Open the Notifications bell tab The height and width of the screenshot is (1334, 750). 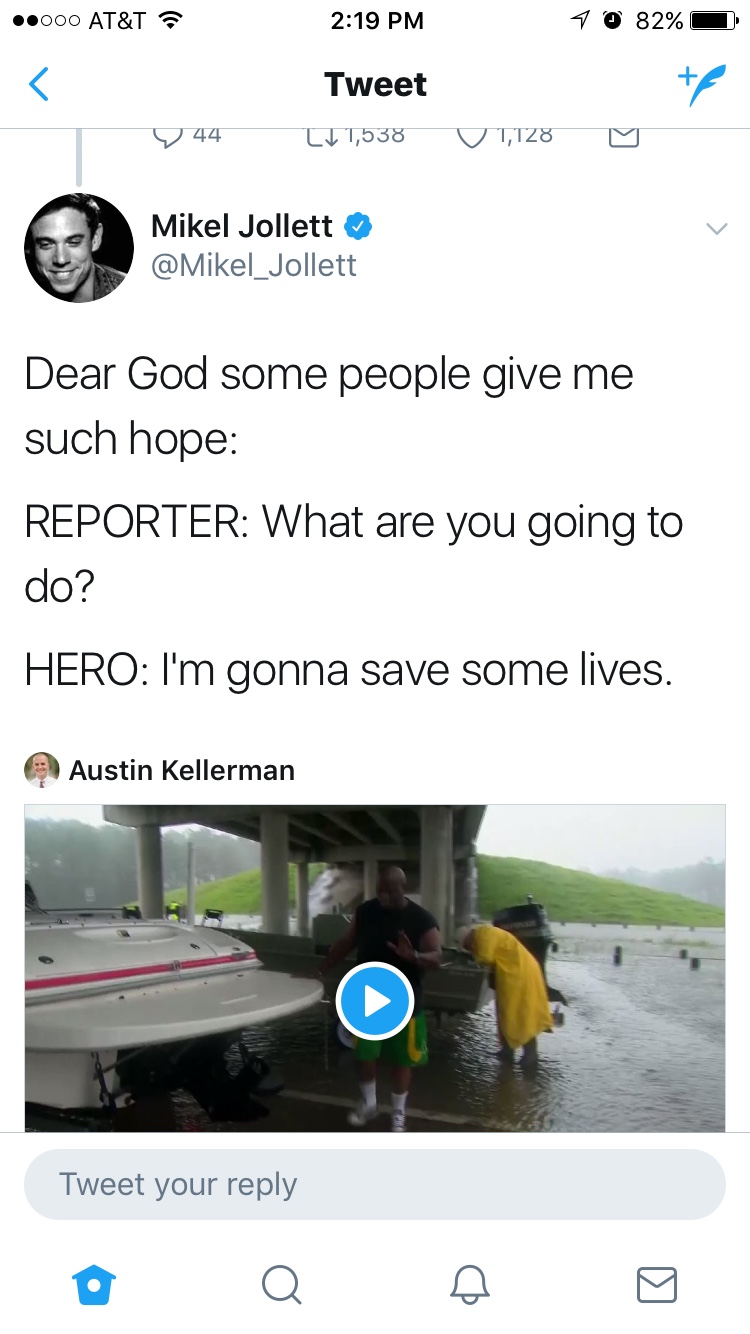coord(469,1284)
